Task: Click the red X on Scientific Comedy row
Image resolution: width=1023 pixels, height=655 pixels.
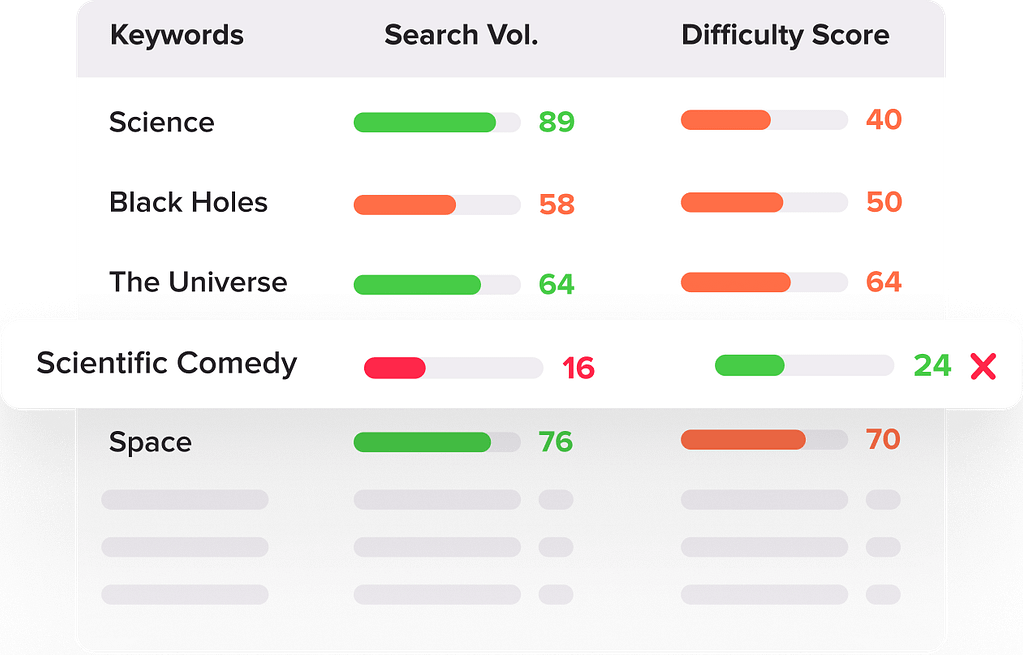Action: (983, 366)
